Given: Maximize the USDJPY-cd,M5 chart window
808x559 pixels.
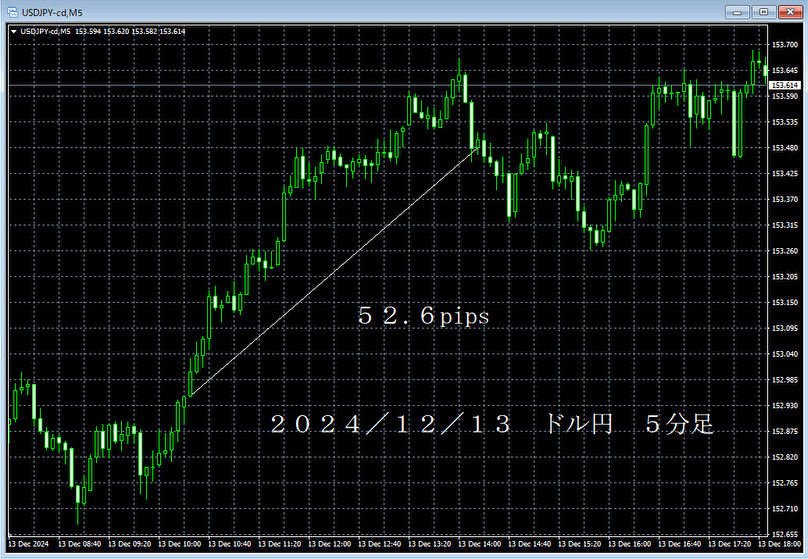Looking at the screenshot, I should (x=764, y=12).
